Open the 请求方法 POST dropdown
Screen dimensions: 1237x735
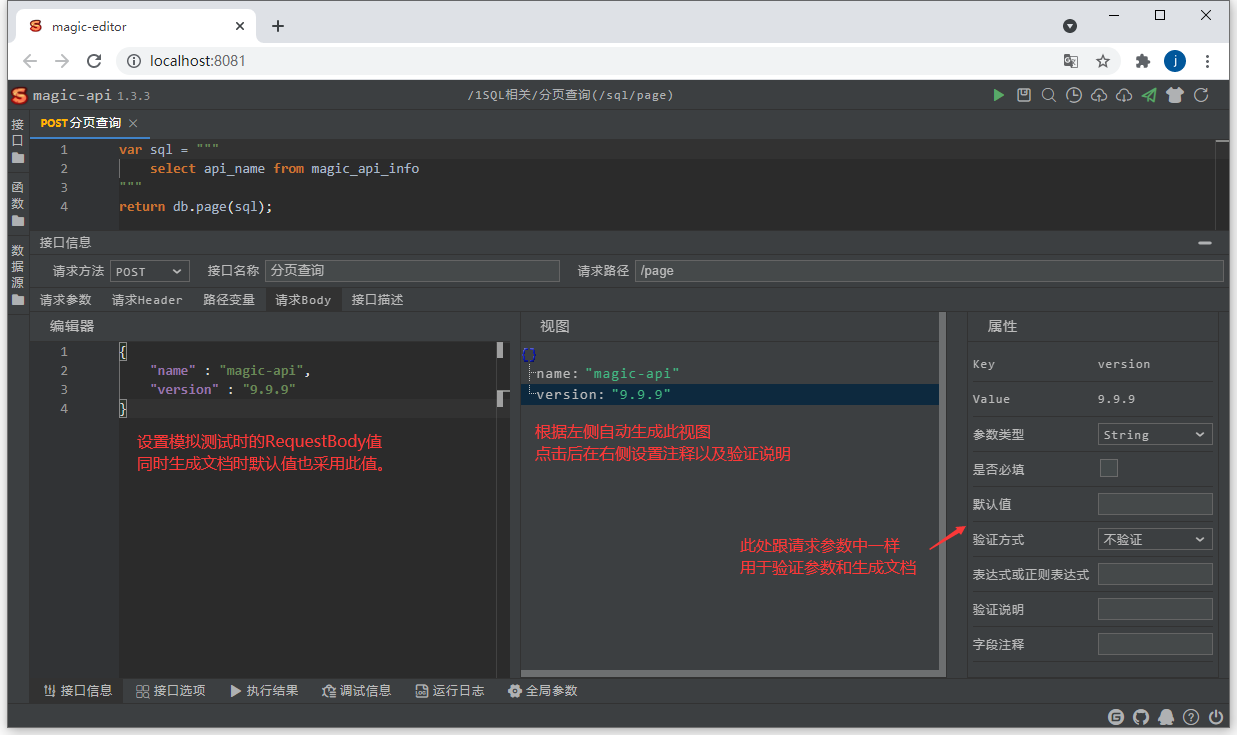(x=149, y=271)
